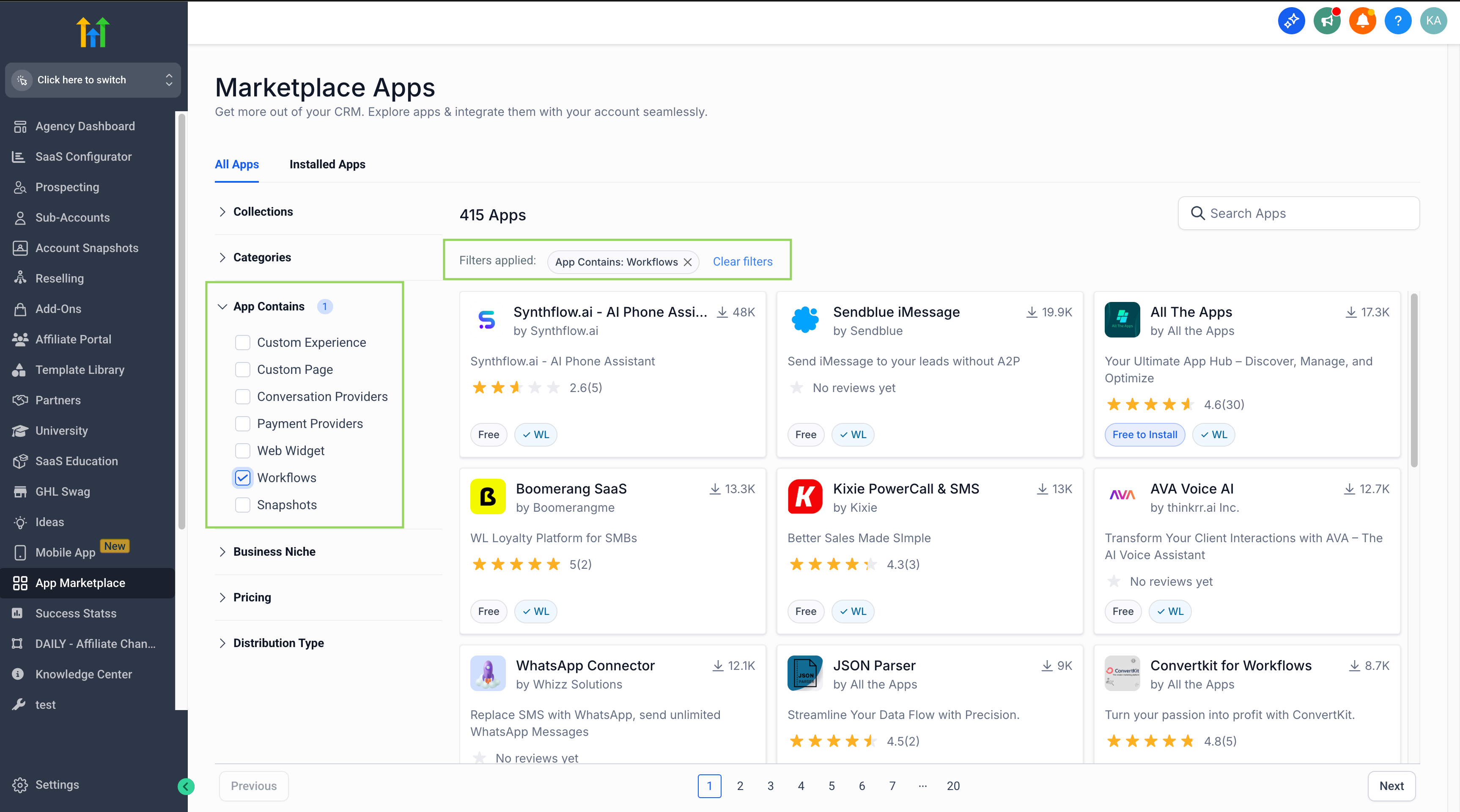This screenshot has width=1460, height=812.
Task: Enable the Snapshots checkbox
Action: click(243, 505)
